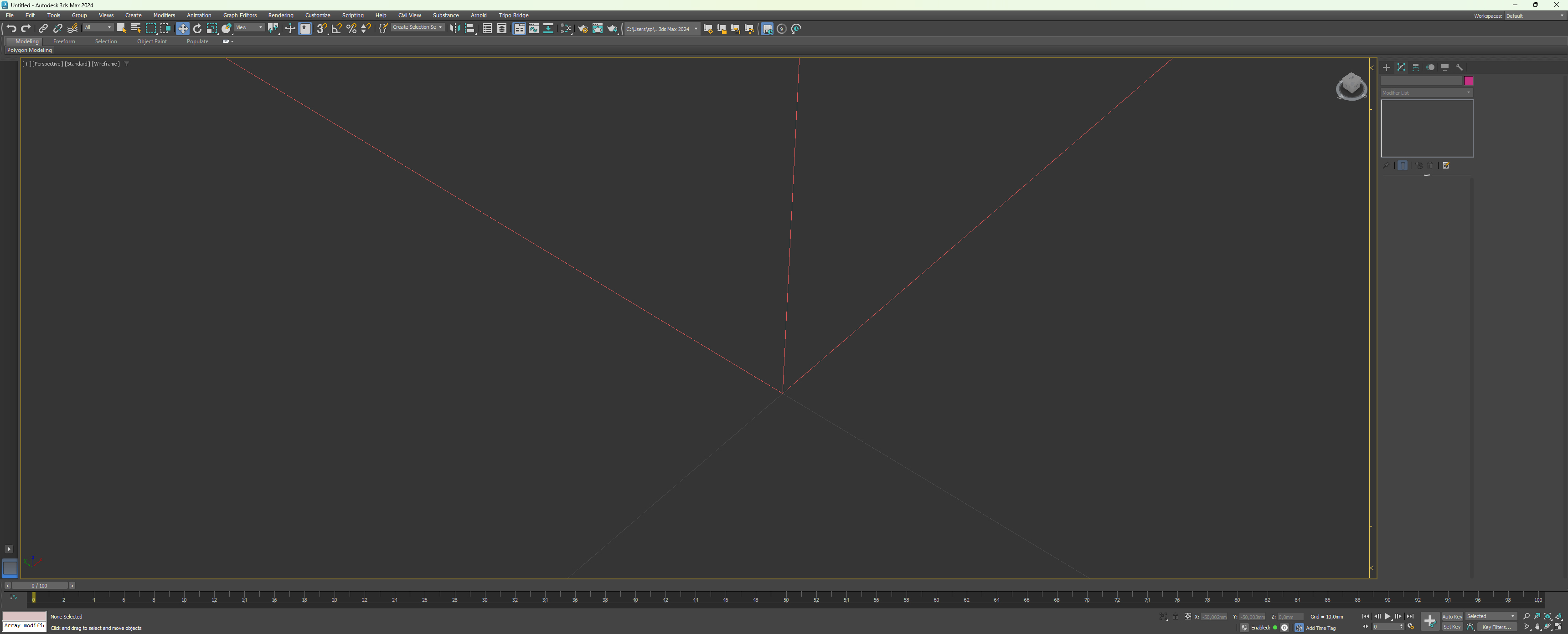1568x634 pixels.
Task: Select the Rotate tool in toolbar
Action: click(x=197, y=29)
